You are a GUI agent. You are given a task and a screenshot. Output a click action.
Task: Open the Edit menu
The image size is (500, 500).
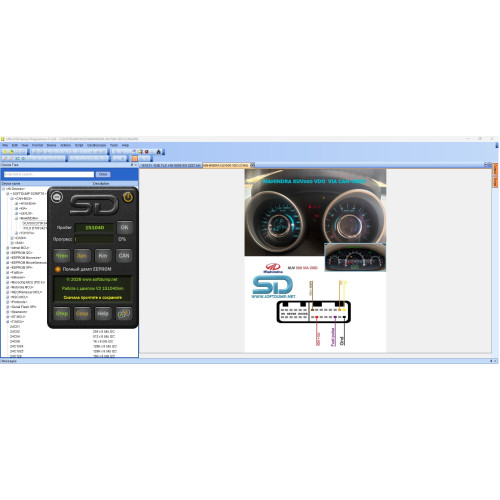15,145
